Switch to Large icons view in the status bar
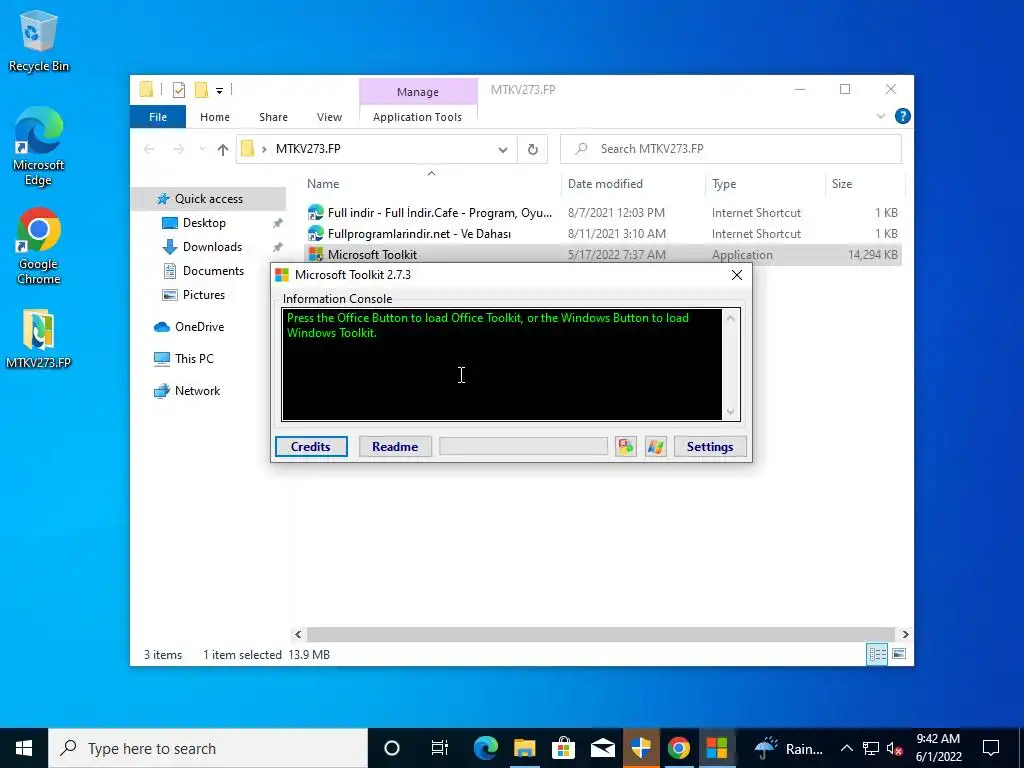The height and width of the screenshot is (768, 1024). (899, 654)
